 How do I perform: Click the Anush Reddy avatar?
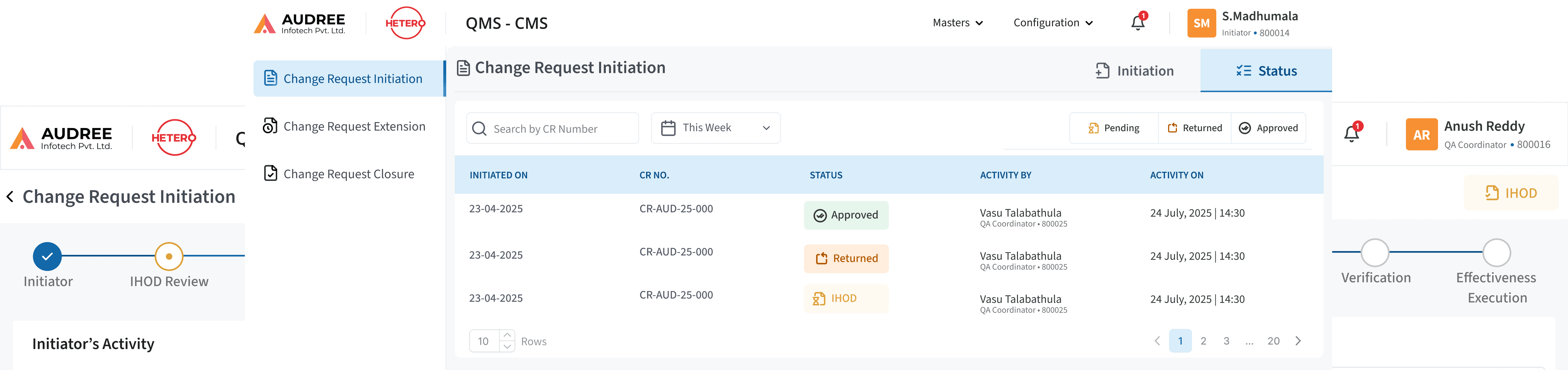click(x=1421, y=134)
